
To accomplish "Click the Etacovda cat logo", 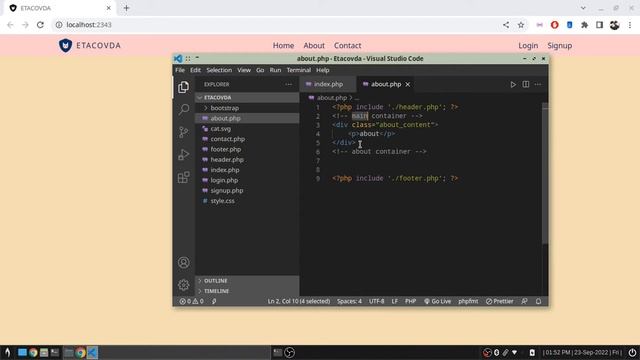I will [65, 45].
